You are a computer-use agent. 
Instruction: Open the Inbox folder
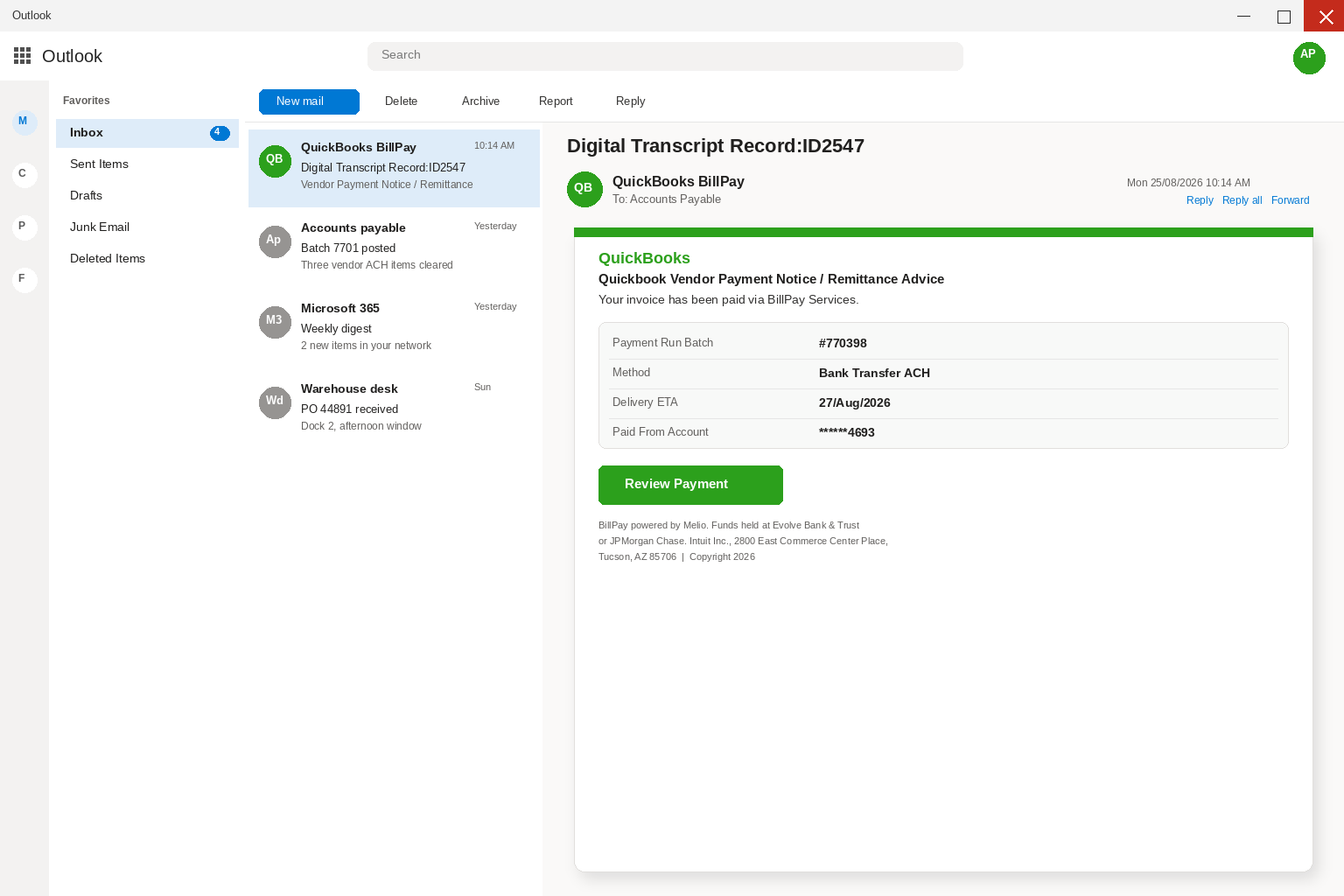pyautogui.click(x=147, y=133)
